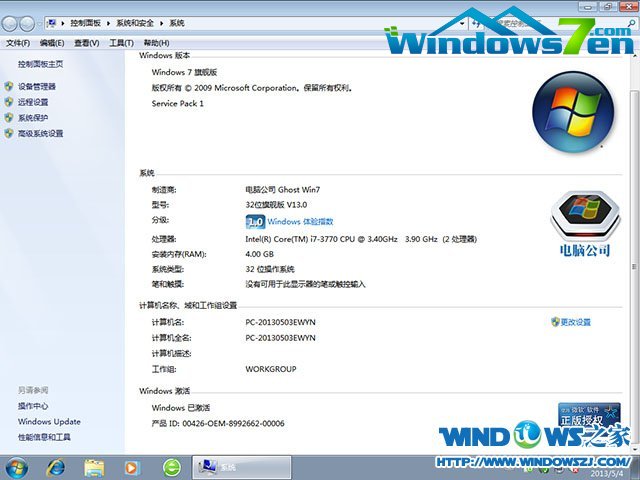Click shield icon beside 远程设置
This screenshot has width=640, height=480.
(9, 102)
